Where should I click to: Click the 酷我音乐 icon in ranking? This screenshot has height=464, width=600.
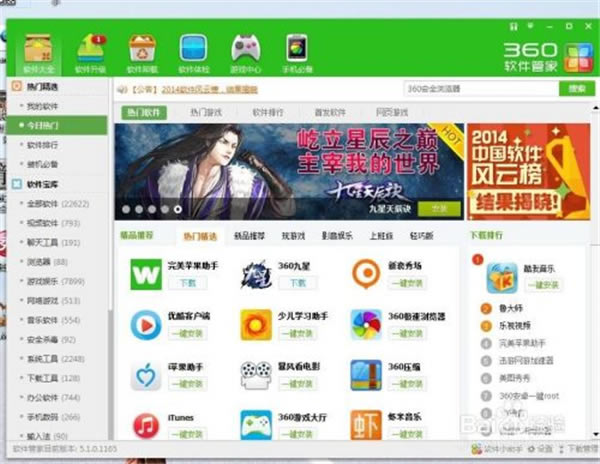pyautogui.click(x=502, y=278)
